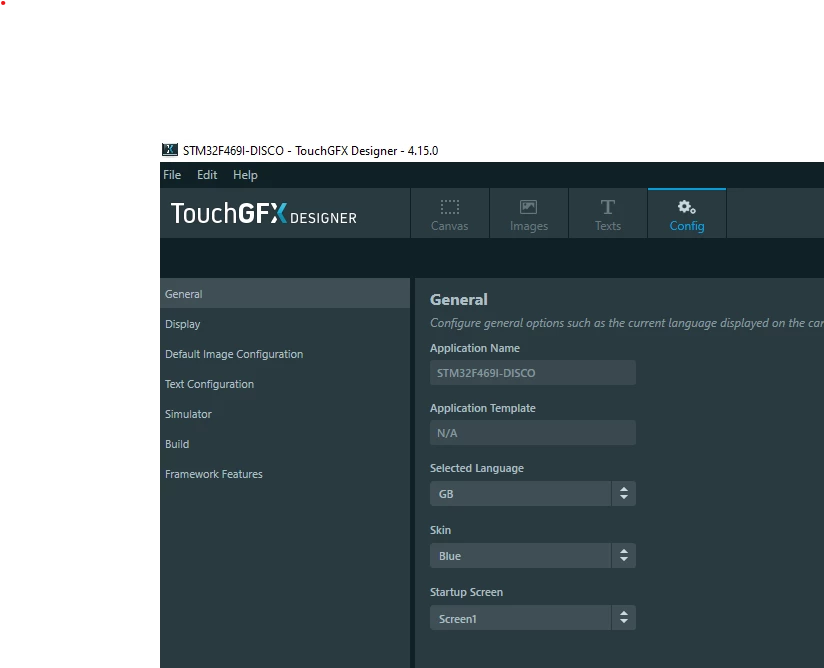Select General in the config sidebar

pyautogui.click(x=285, y=294)
